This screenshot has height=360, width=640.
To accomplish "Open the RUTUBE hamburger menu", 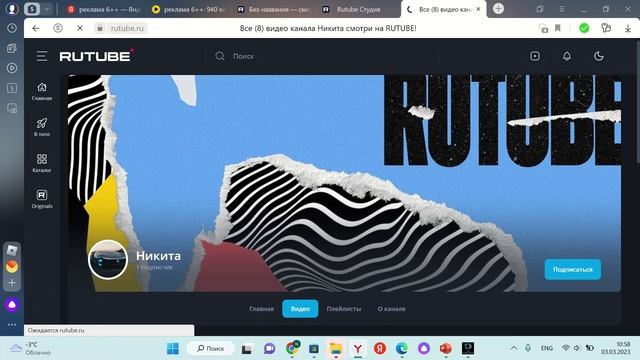I will tap(42, 56).
